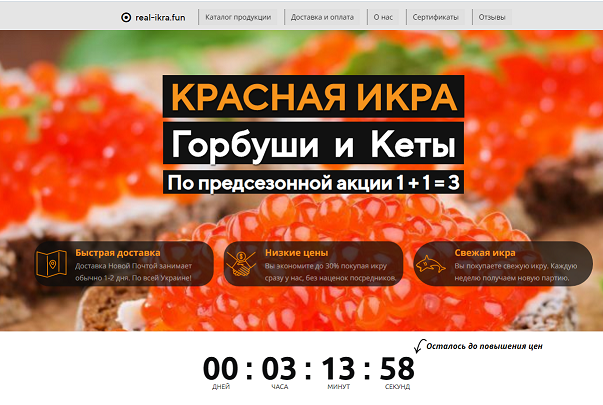Click the Горбуши и Кеты heading
This screenshot has height=405, width=603.
coord(313,143)
